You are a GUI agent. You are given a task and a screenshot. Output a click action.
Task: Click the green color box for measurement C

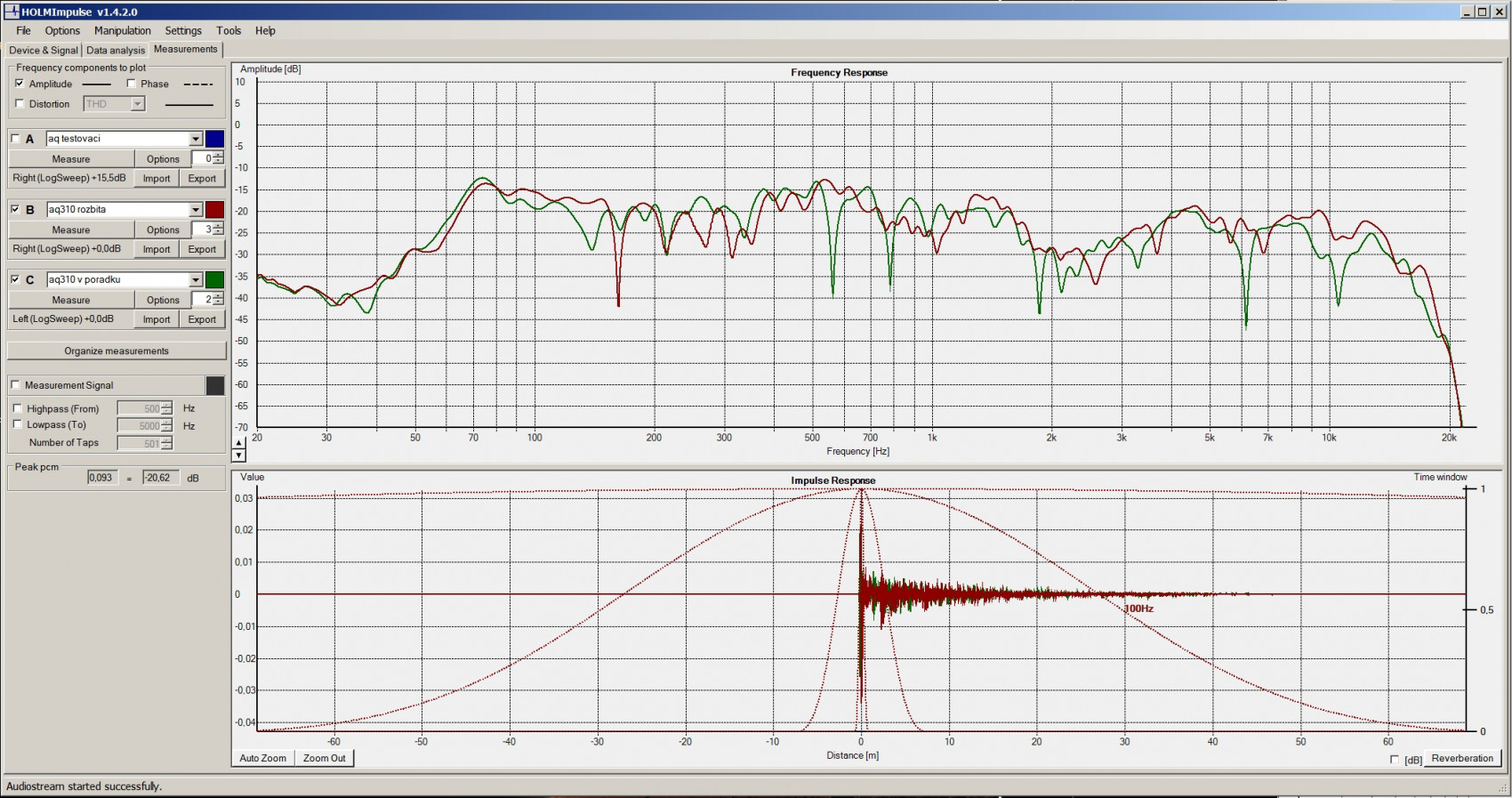point(214,280)
